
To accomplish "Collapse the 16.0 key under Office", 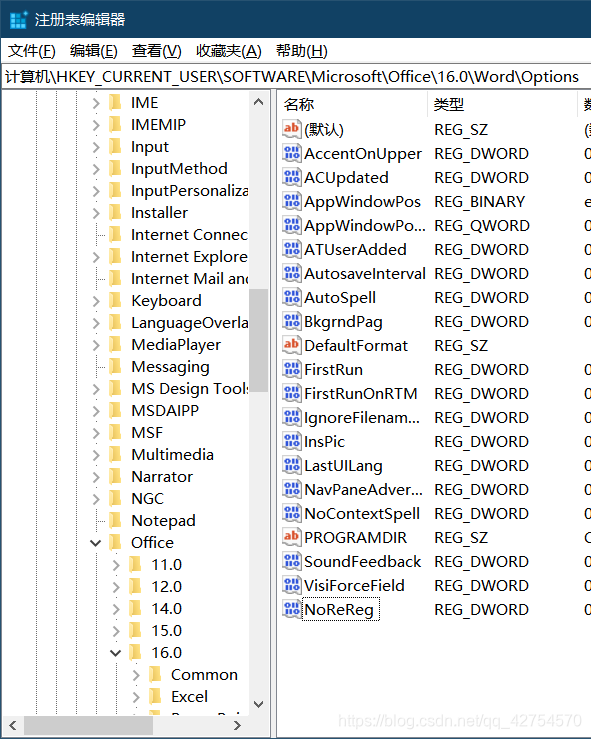I will coord(115,653).
